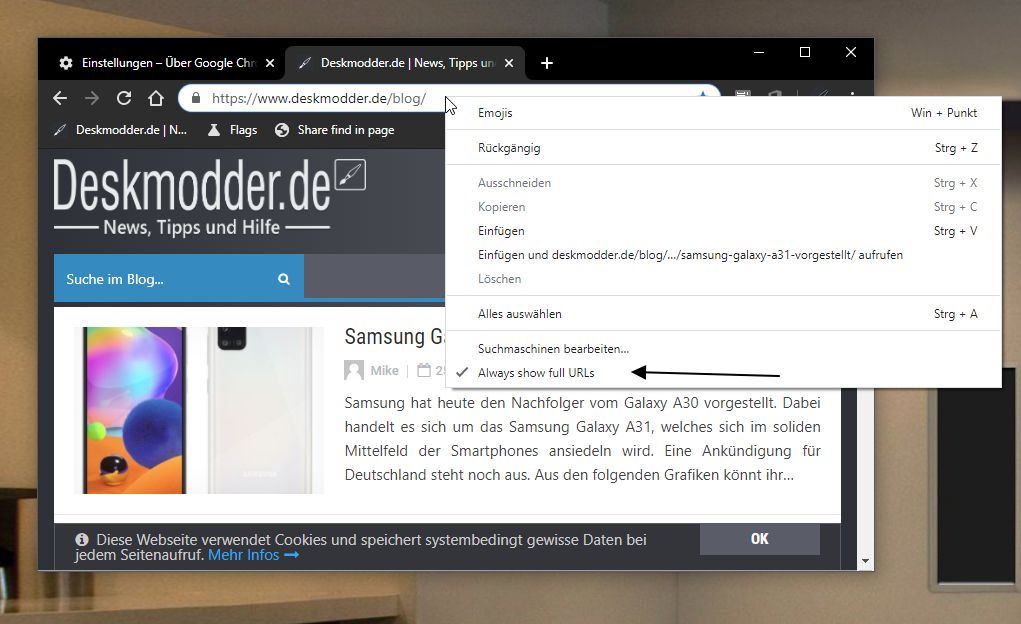Open Suchmaschinen bearbeiten… from the context menu
Viewport: 1021px width, 624px height.
[723, 348]
